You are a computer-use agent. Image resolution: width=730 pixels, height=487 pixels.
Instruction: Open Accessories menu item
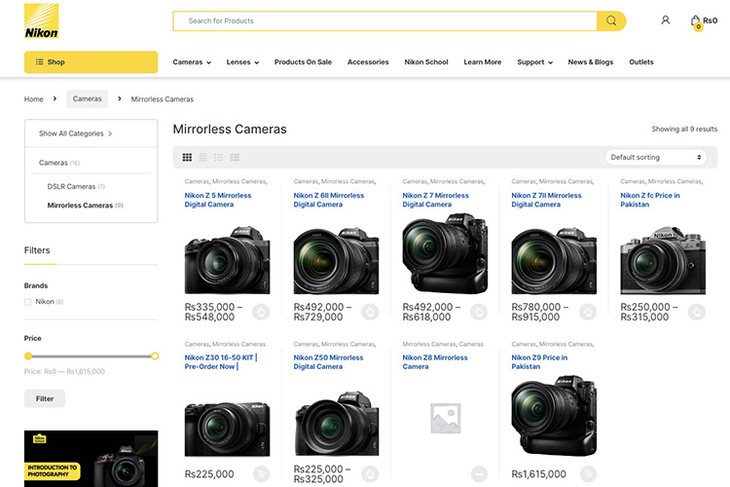tap(368, 62)
